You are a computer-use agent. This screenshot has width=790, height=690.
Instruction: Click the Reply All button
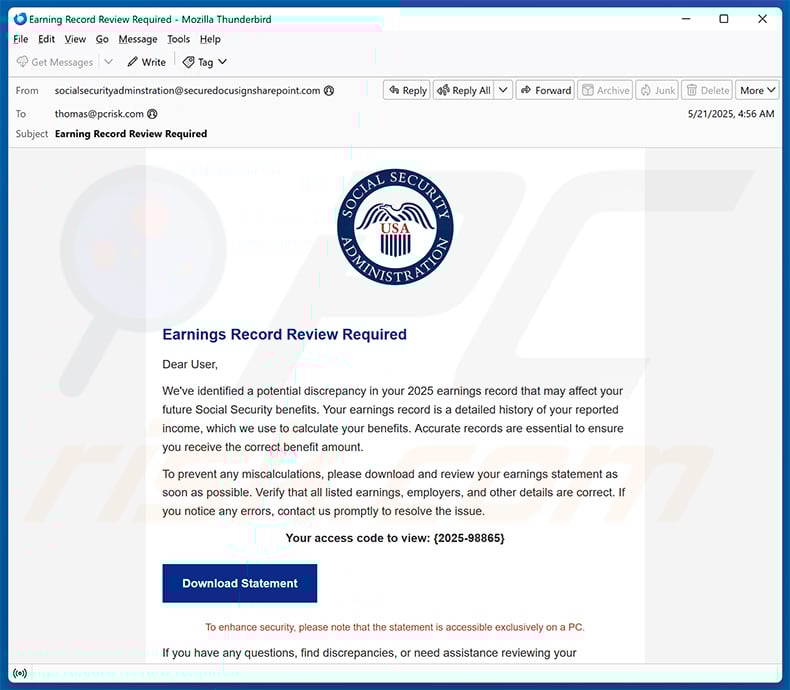(464, 91)
